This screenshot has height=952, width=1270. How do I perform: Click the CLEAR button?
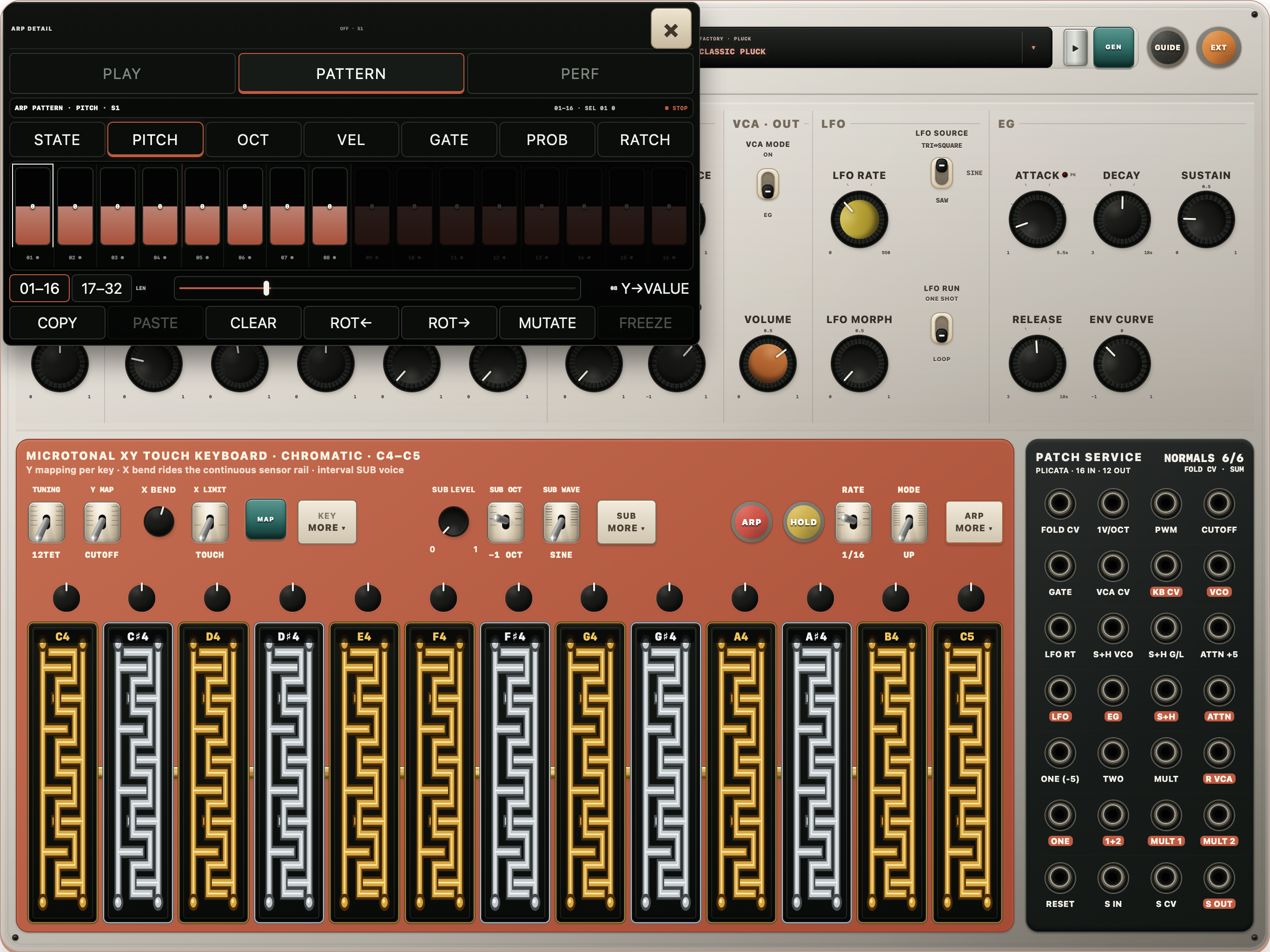coord(253,323)
